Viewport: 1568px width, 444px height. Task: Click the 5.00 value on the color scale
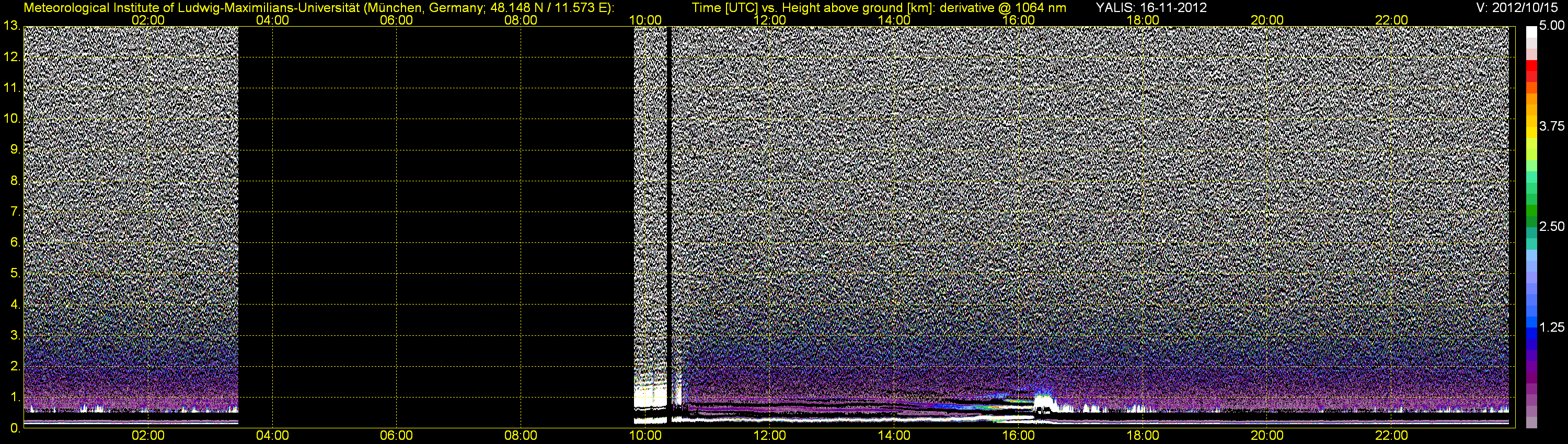(1551, 26)
